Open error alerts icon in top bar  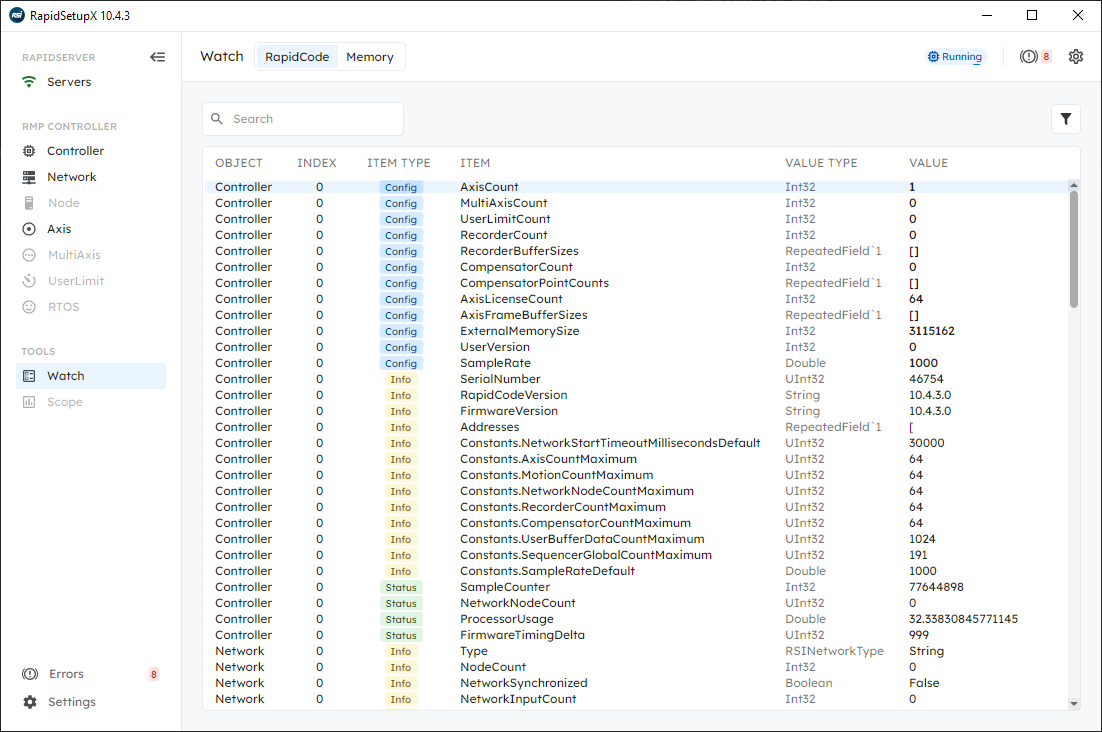point(1028,57)
